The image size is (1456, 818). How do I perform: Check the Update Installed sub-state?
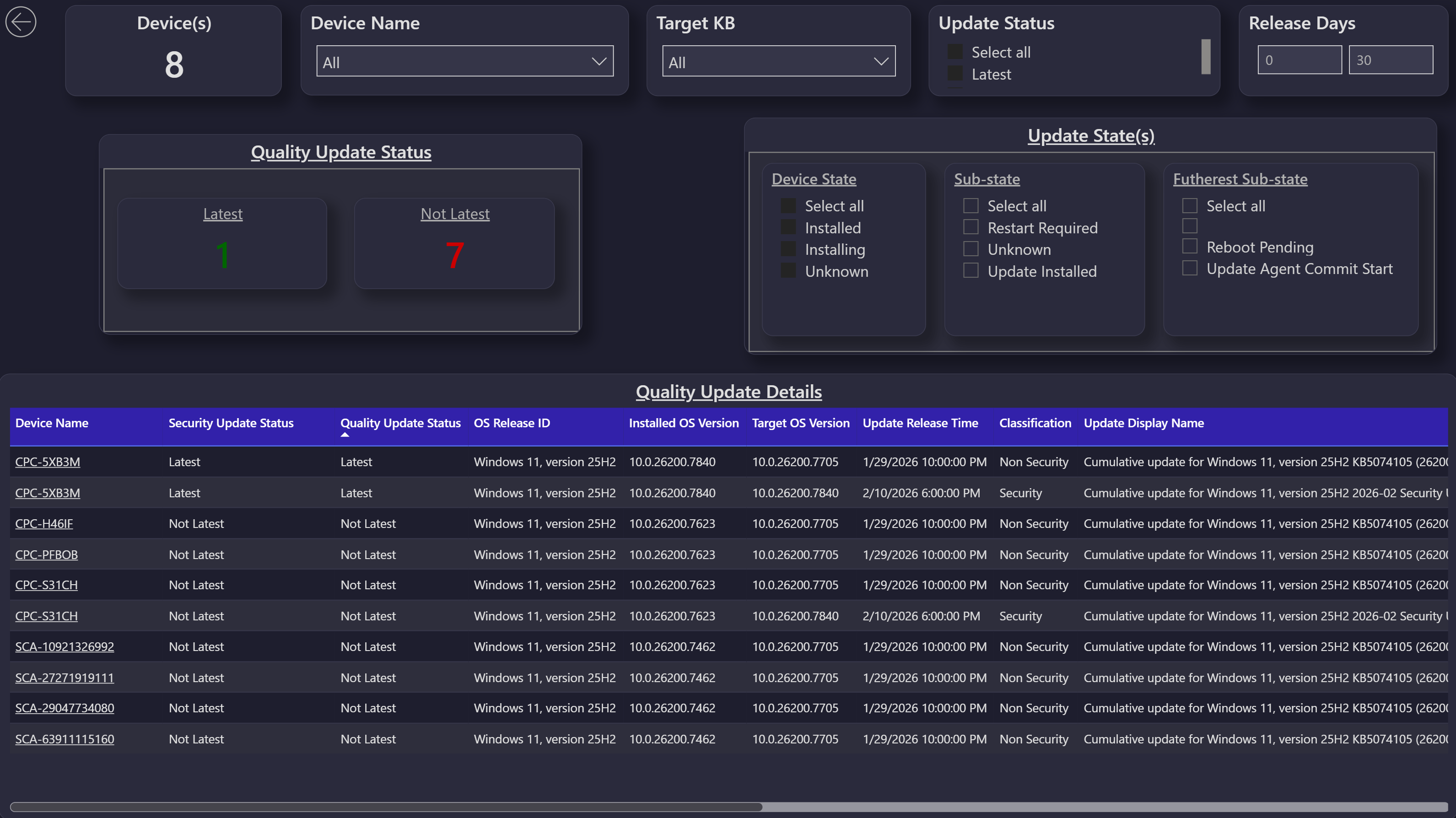(971, 271)
